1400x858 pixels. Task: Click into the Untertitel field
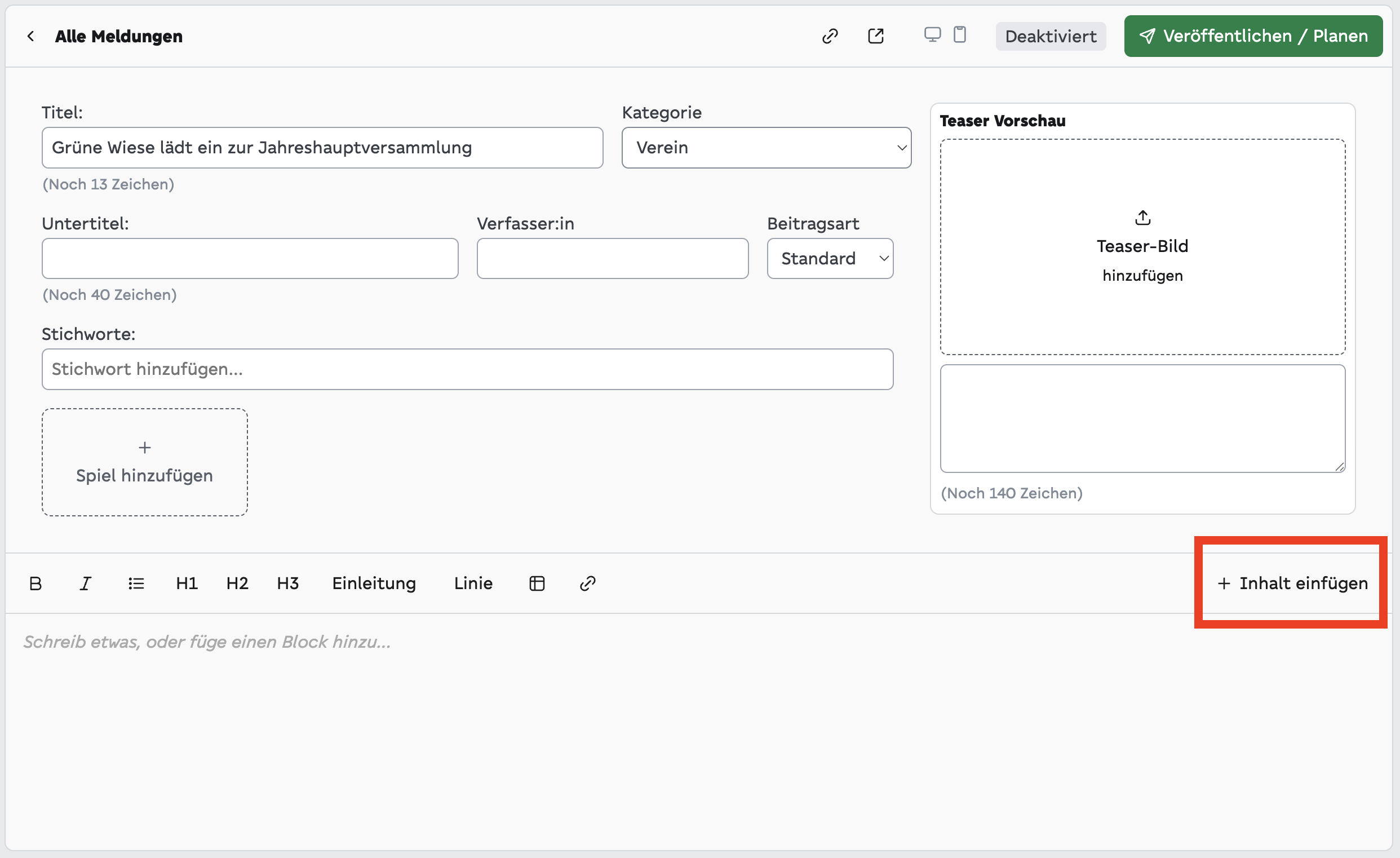click(250, 259)
